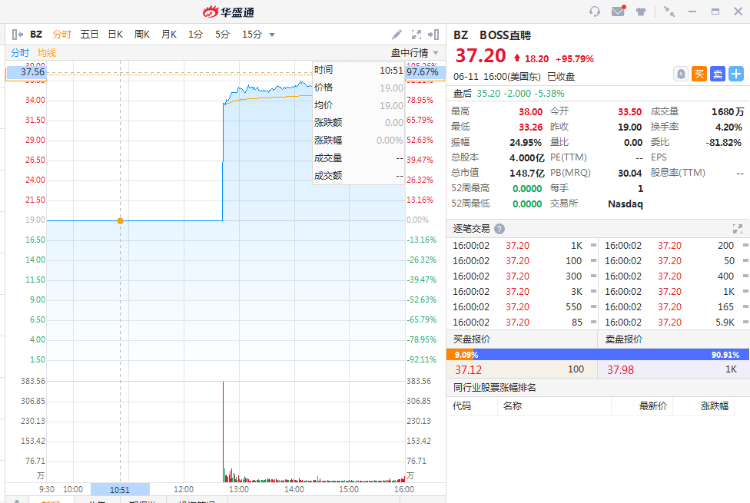
Task: Click tick trade row with volume 5.9K
Action: tap(675, 323)
